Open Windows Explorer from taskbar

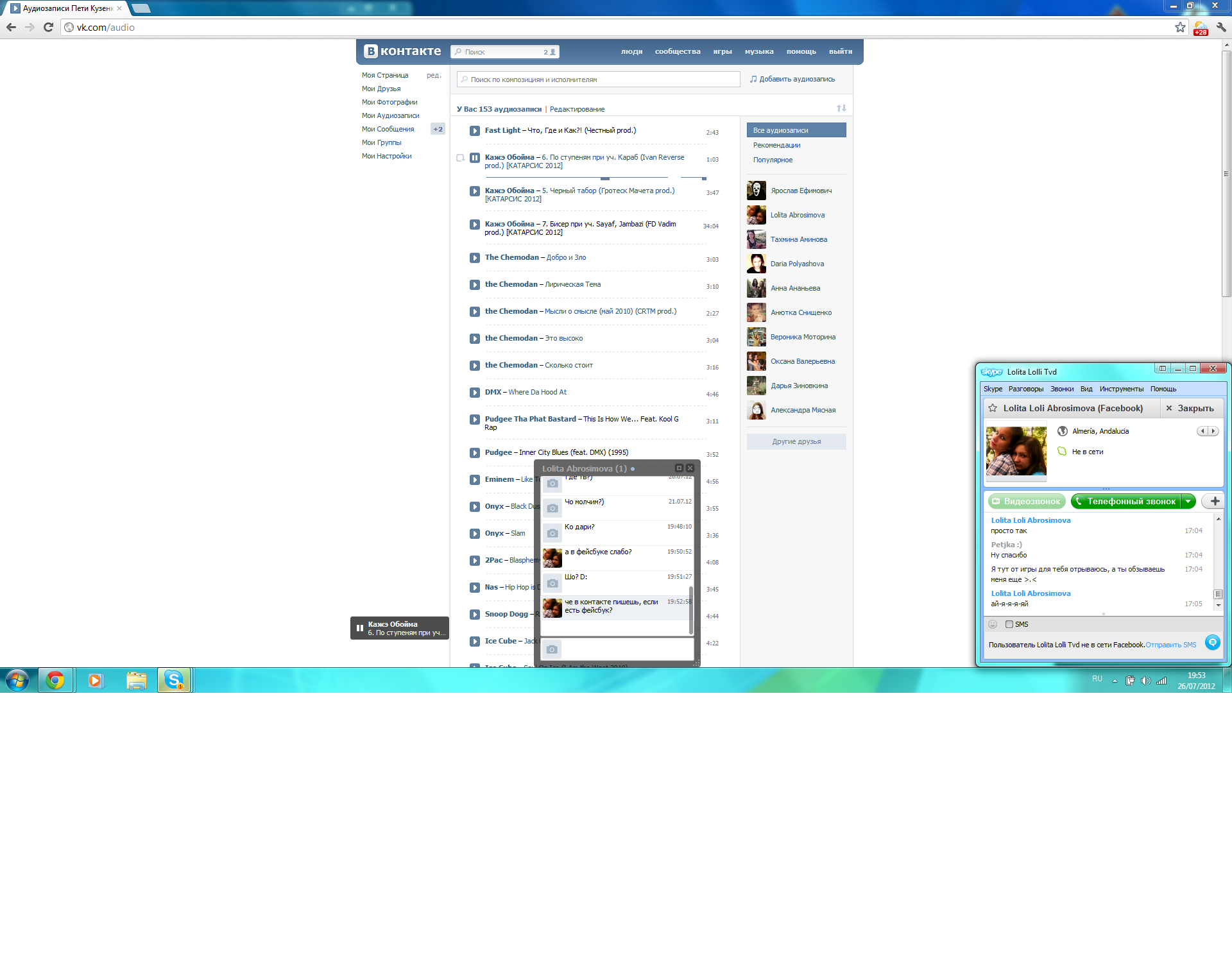136,680
